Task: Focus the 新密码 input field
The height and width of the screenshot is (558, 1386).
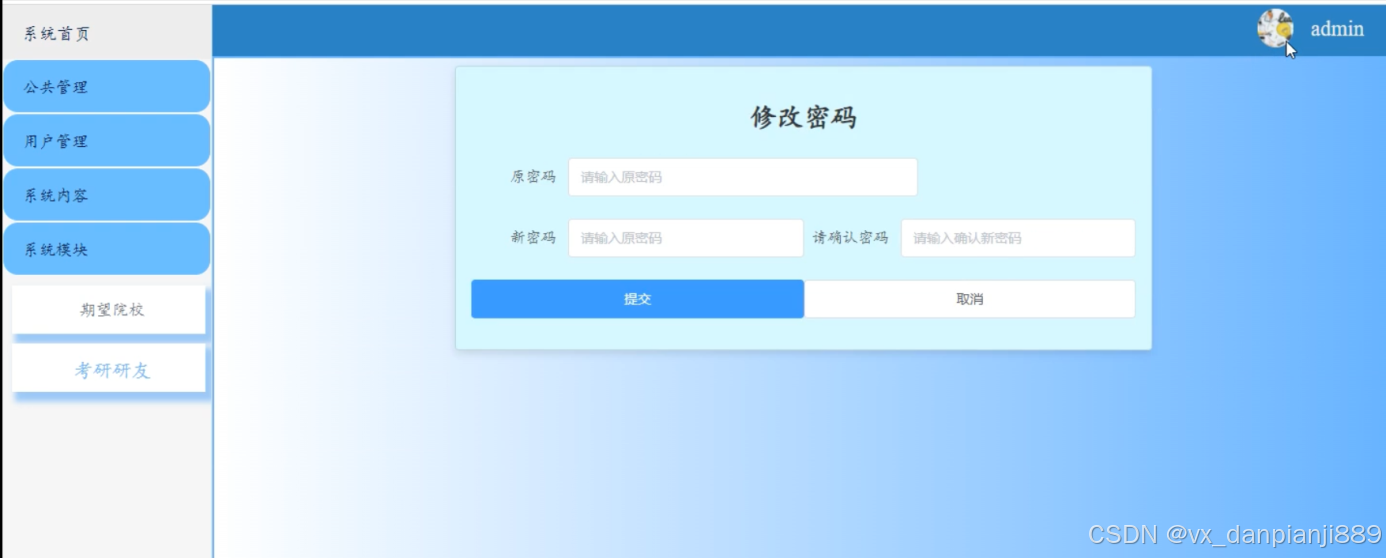Action: pos(686,238)
